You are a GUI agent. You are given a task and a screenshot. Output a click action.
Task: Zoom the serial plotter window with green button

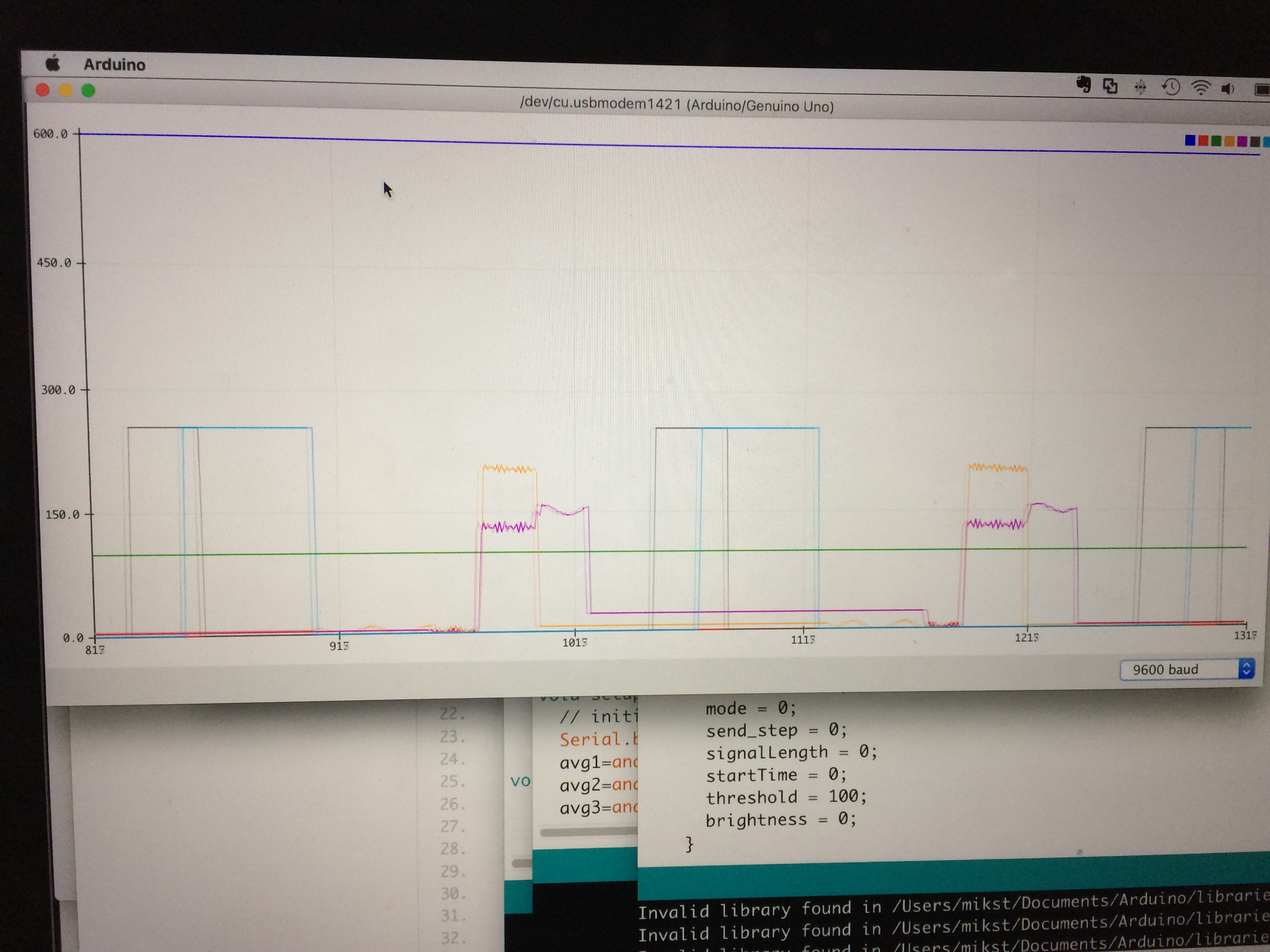click(x=88, y=91)
